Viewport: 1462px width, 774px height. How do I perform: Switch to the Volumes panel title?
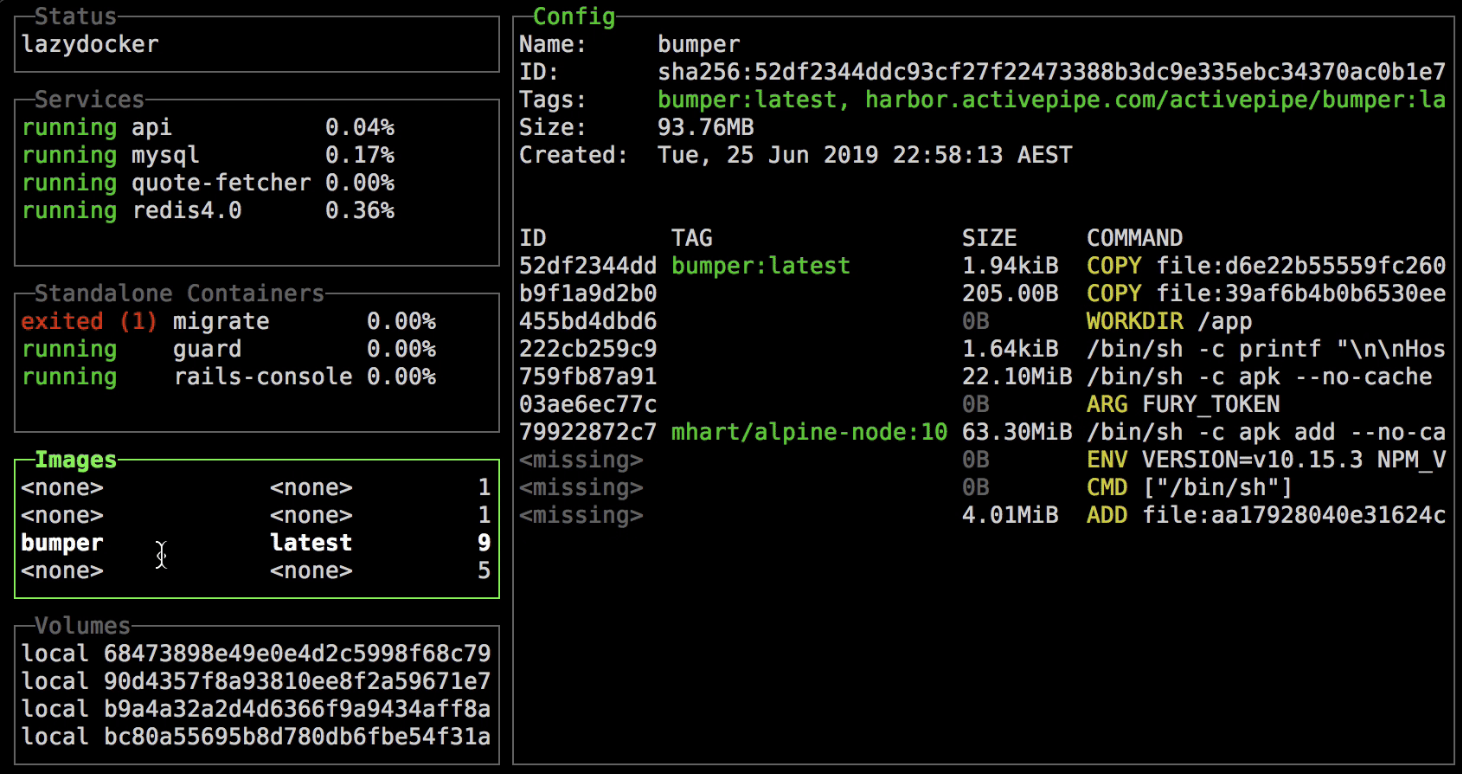[x=82, y=626]
